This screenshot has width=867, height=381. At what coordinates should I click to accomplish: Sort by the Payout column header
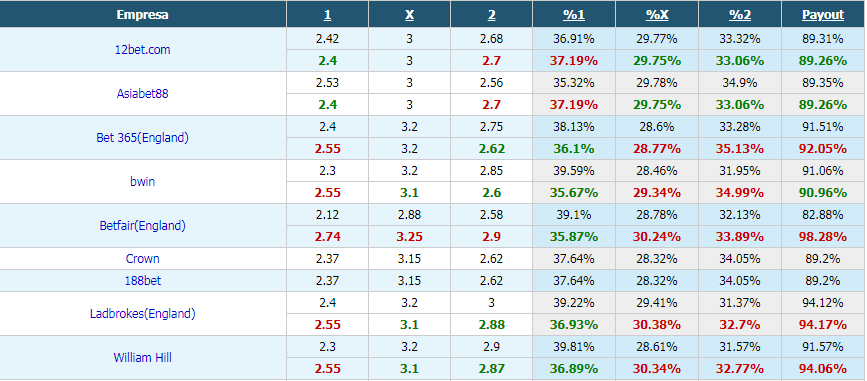tap(823, 15)
